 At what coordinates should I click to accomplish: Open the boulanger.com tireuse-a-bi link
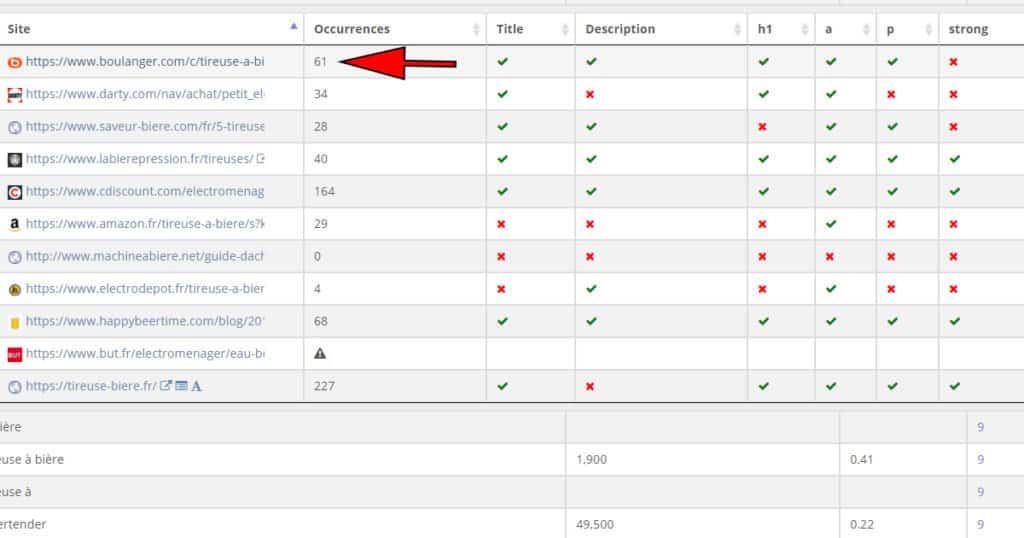point(145,61)
